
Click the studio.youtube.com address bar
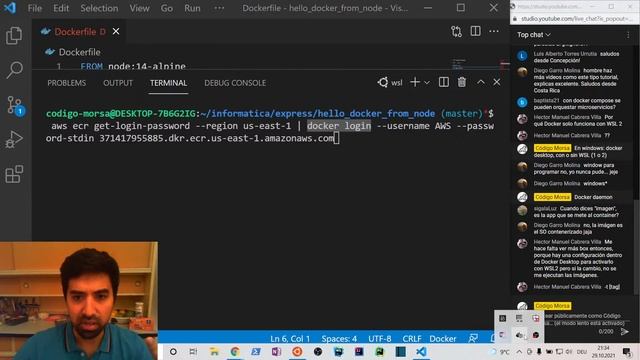tap(576, 19)
